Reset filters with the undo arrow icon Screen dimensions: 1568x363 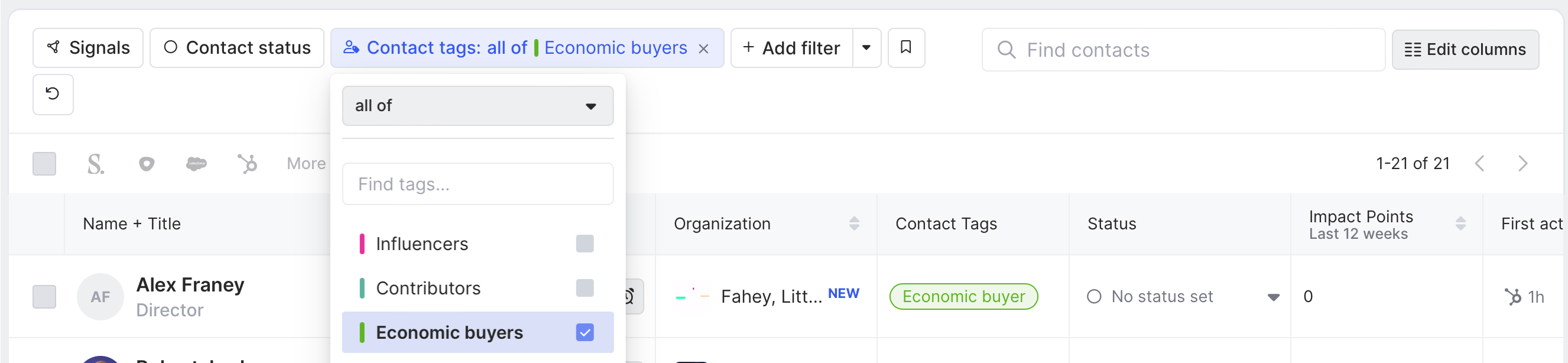(x=53, y=95)
